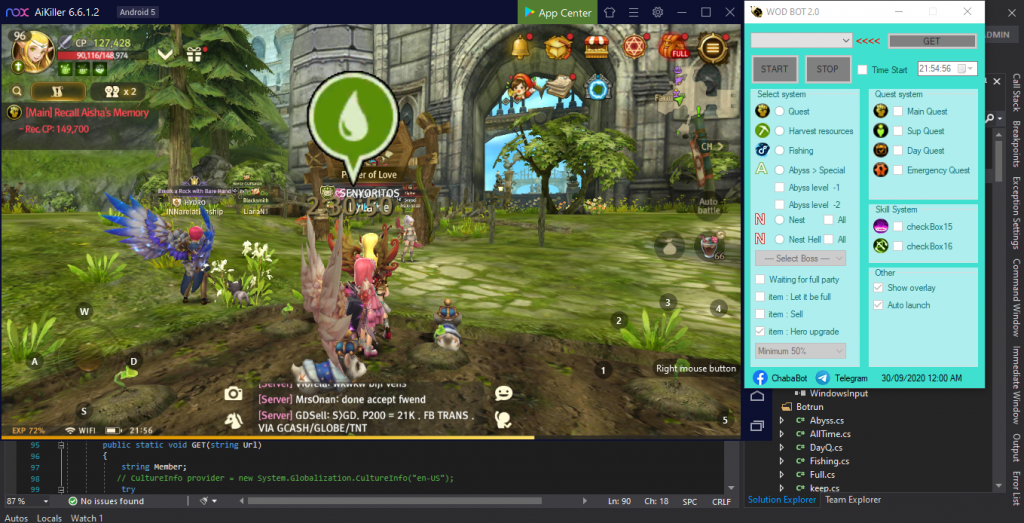Click the gift box icon in game
The image size is (1024, 523).
click(x=195, y=54)
